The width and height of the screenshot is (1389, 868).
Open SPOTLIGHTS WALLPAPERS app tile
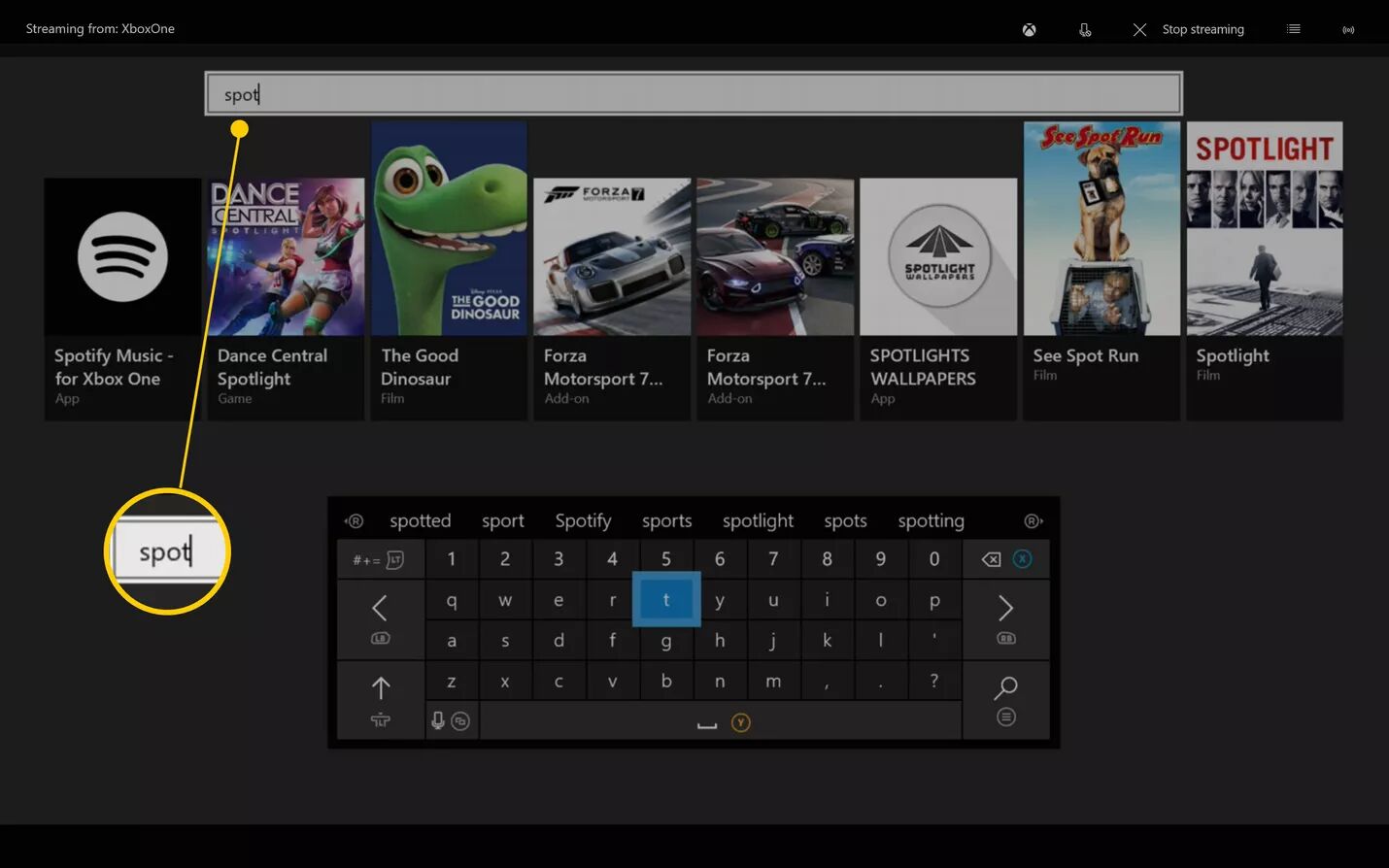938,299
